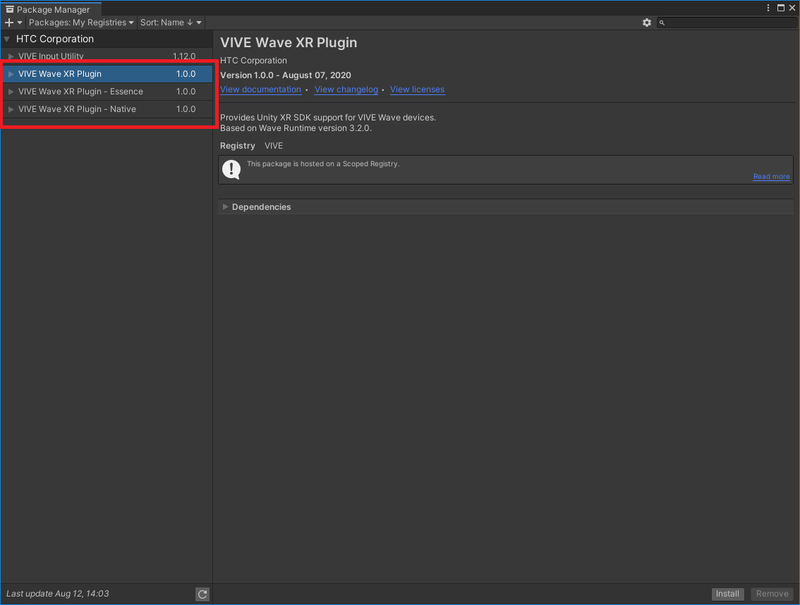This screenshot has width=800, height=605.
Task: Select VIVE Wave XR Plugin in the list
Action: [107, 74]
